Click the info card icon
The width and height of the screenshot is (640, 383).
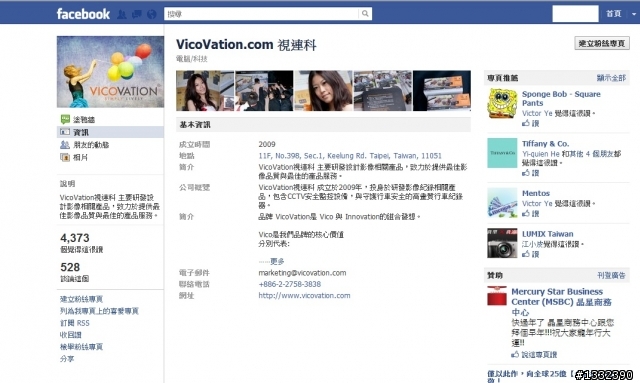[x=65, y=132]
